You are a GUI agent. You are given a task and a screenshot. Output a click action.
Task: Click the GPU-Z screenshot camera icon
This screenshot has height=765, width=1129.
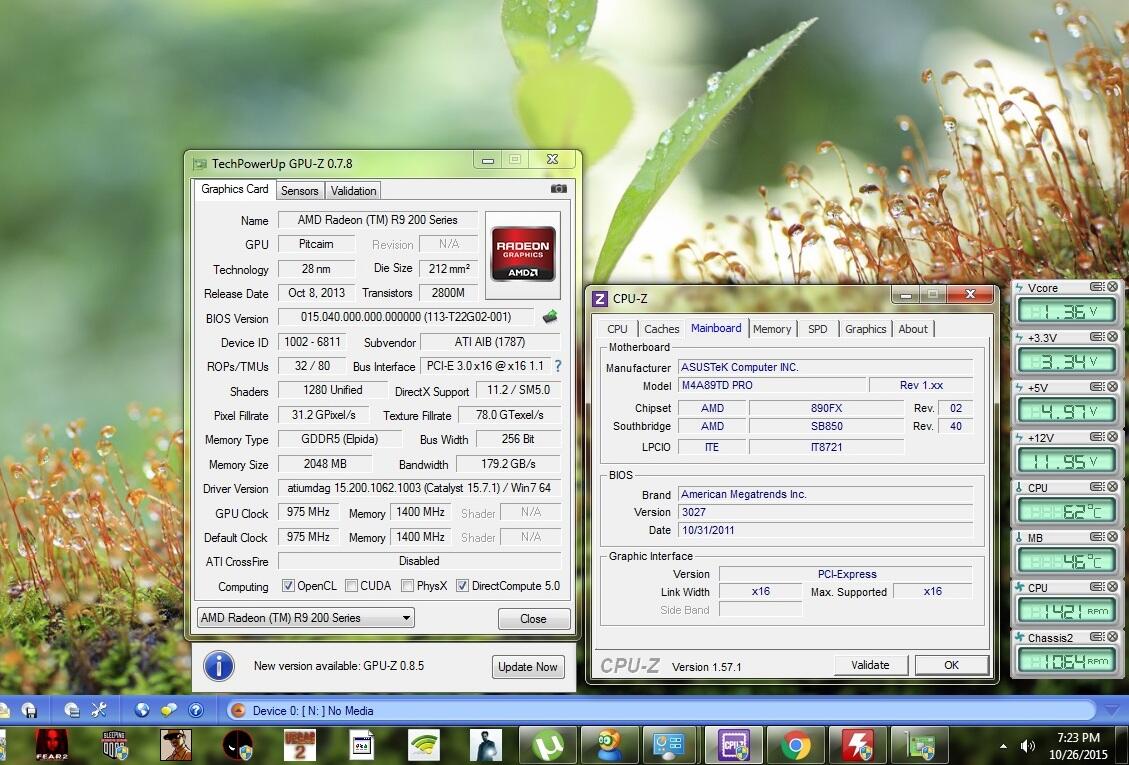(x=558, y=189)
